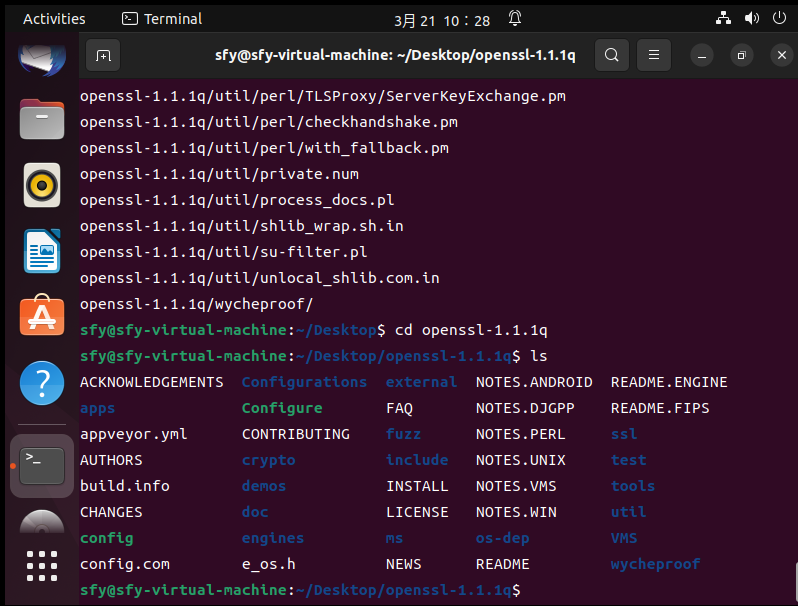Open the Files manager in dock

(x=42, y=120)
